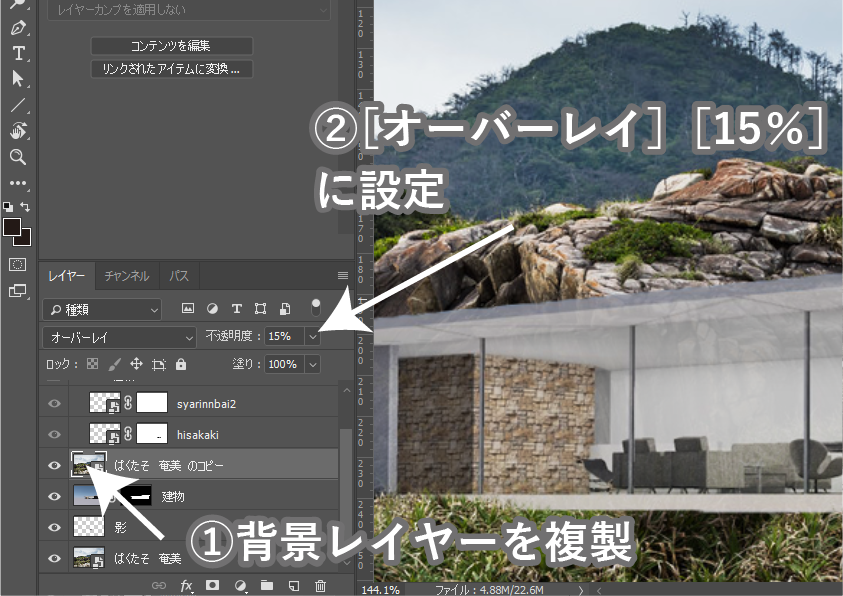
Task: Filter layers by adjustment layers icon
Action: coord(212,308)
